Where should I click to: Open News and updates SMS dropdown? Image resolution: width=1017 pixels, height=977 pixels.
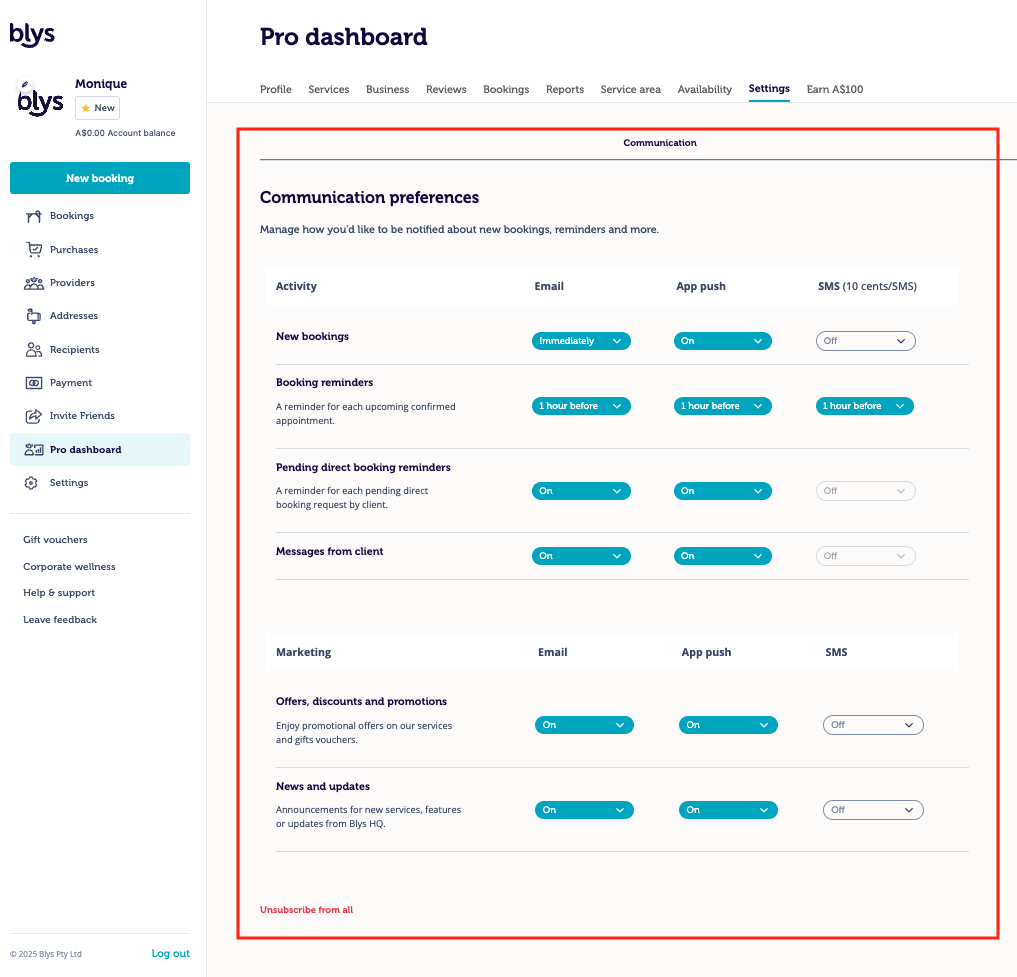pyautogui.click(x=873, y=810)
